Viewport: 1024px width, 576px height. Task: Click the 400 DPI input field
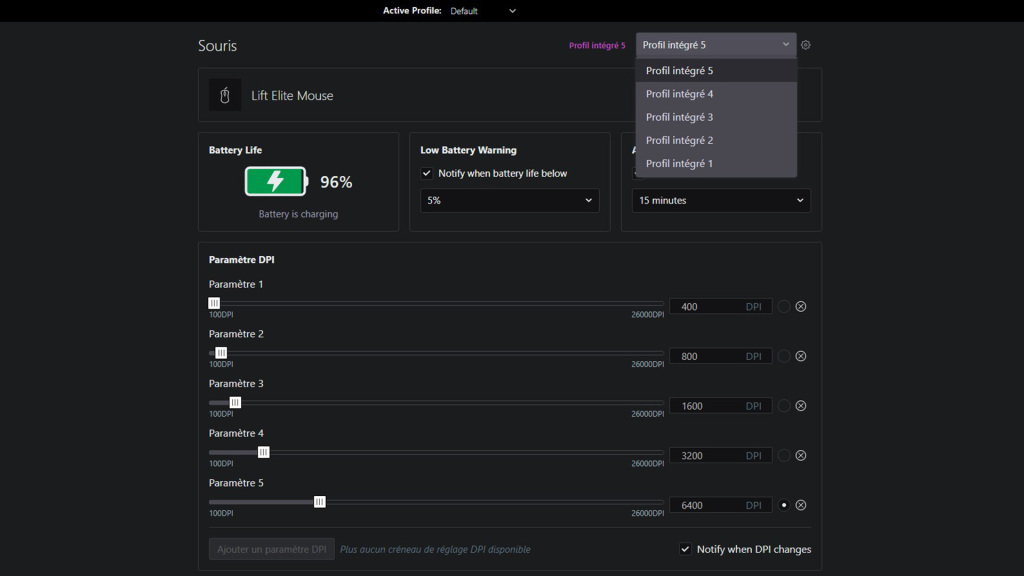pyautogui.click(x=721, y=306)
